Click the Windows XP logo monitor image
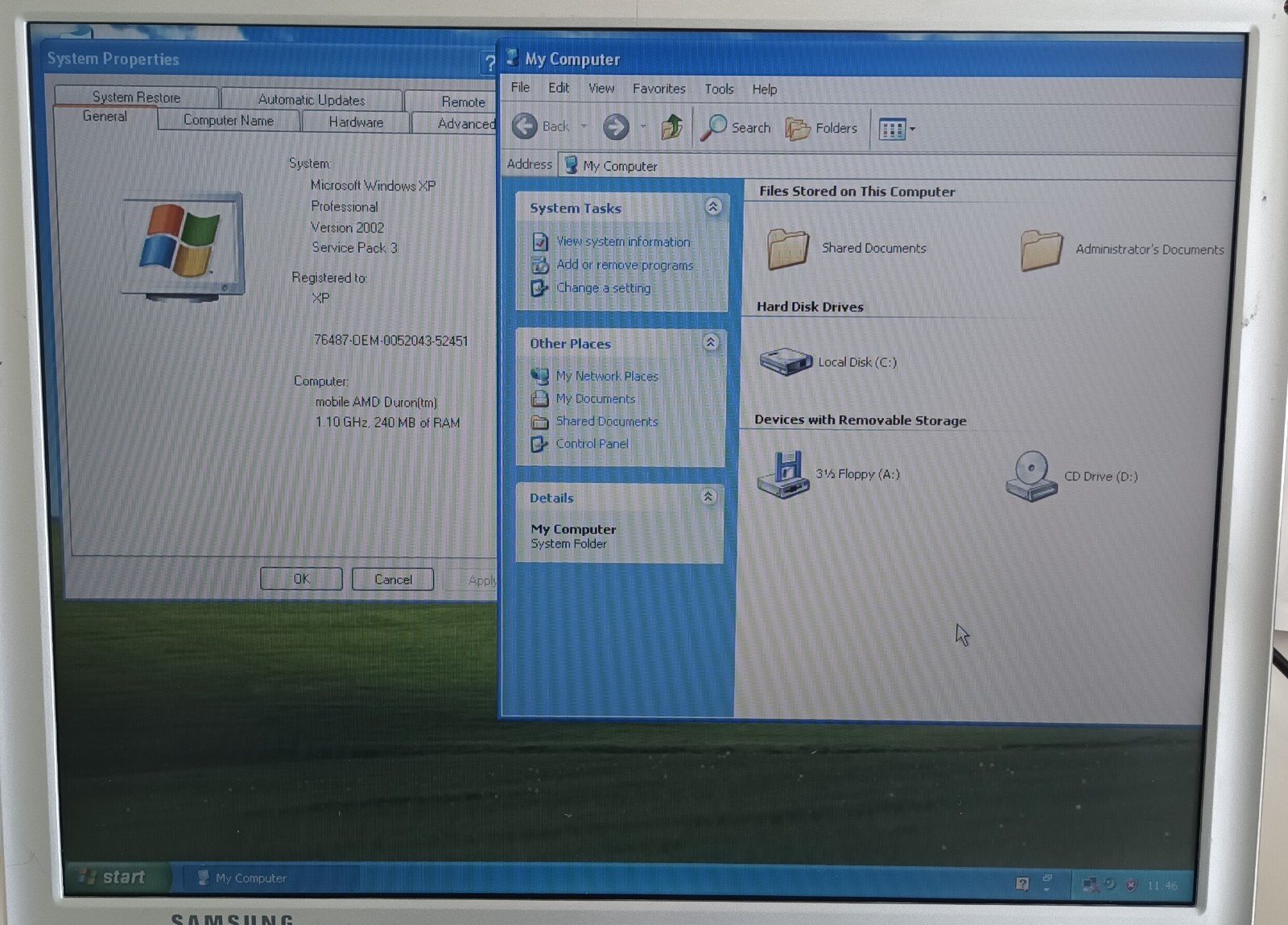The image size is (1288, 925). pyautogui.click(x=183, y=246)
